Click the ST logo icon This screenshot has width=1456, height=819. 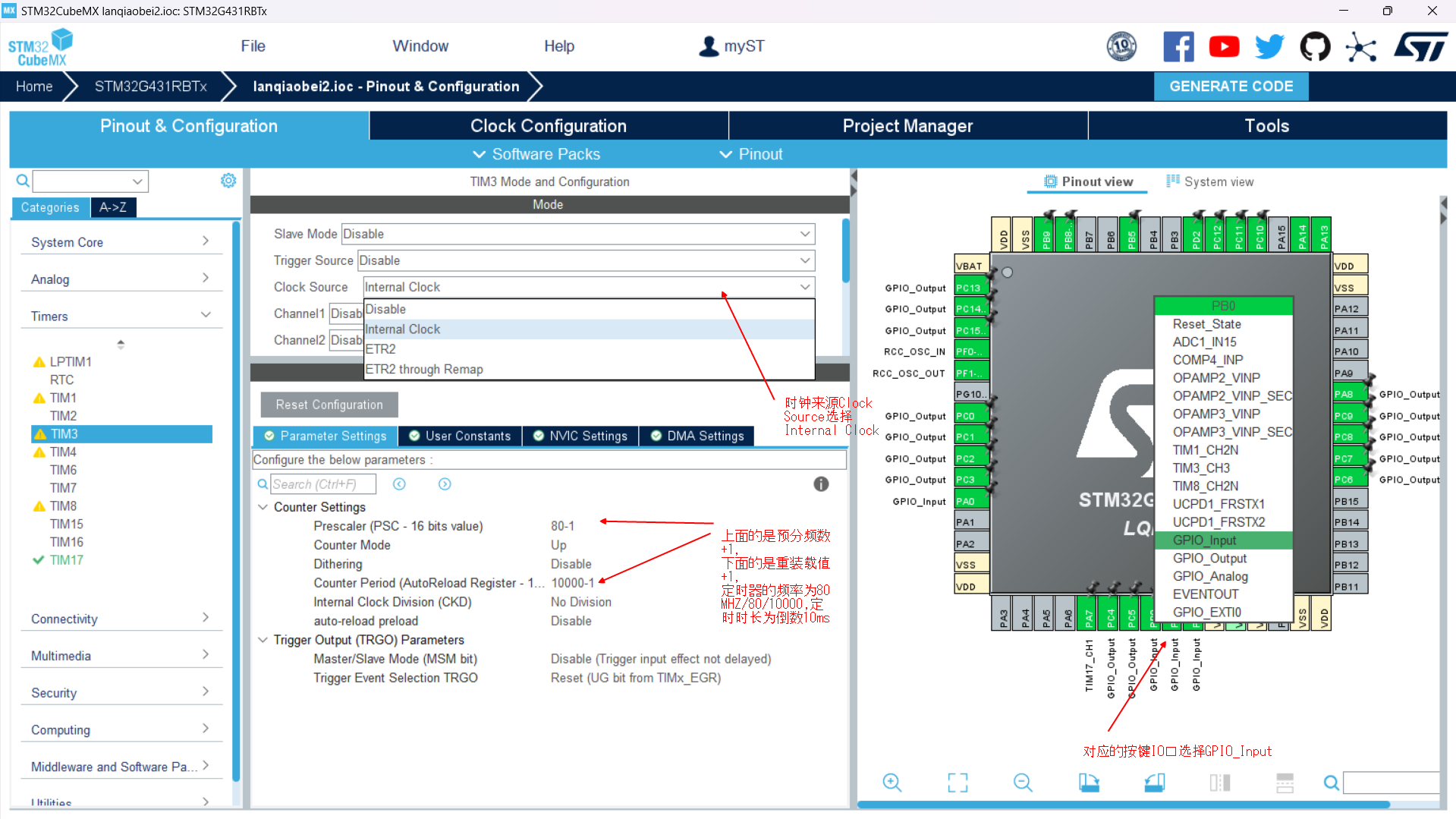[x=1420, y=47]
